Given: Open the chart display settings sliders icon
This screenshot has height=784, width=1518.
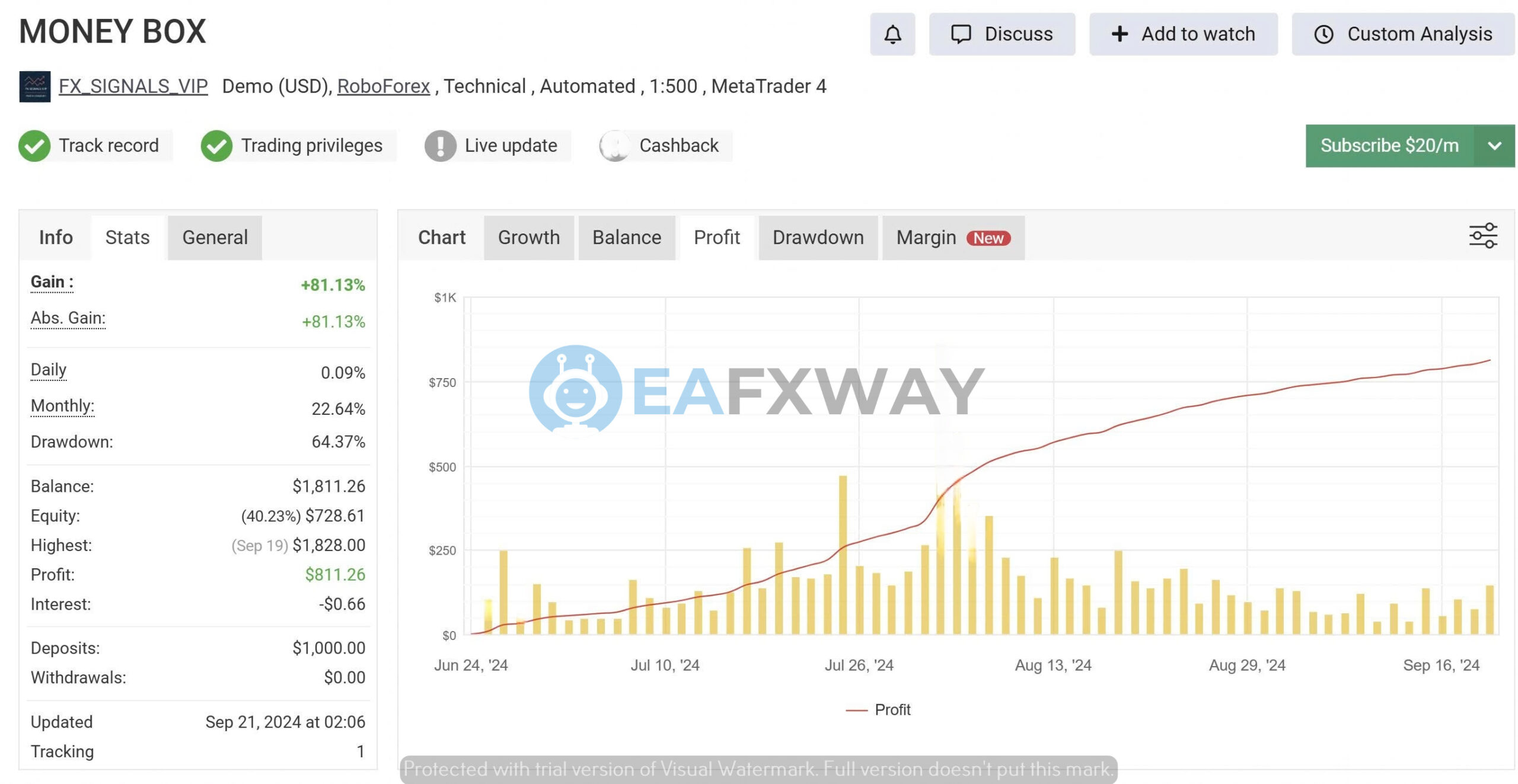Looking at the screenshot, I should click(x=1482, y=235).
